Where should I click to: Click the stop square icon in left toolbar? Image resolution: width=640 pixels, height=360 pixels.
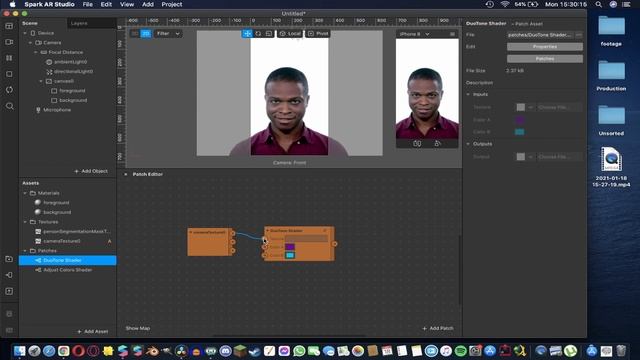pos(9,74)
